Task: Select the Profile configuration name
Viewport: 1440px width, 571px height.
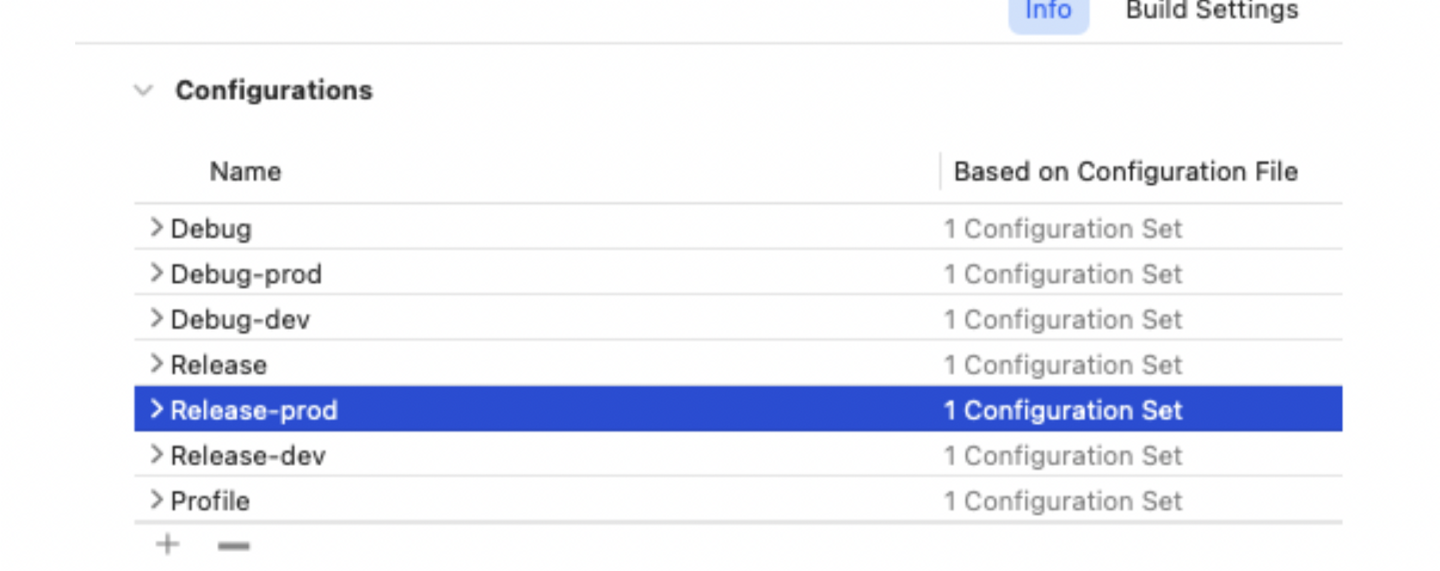Action: click(x=210, y=501)
